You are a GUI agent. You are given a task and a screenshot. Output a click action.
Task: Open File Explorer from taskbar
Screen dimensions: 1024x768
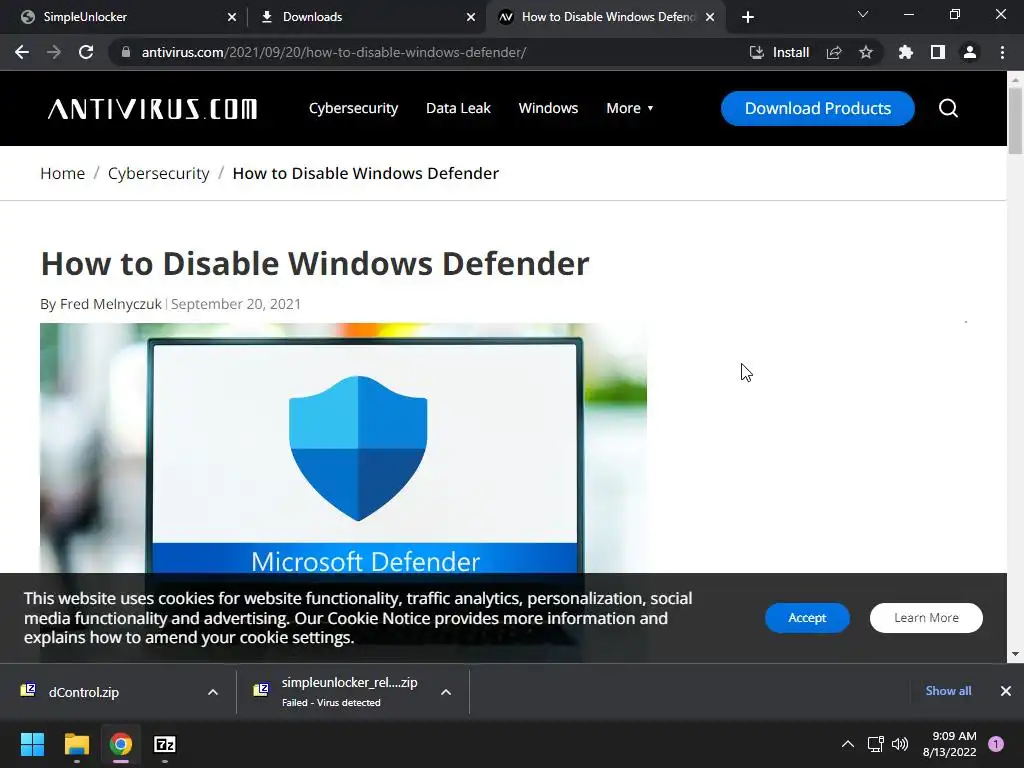(x=76, y=744)
